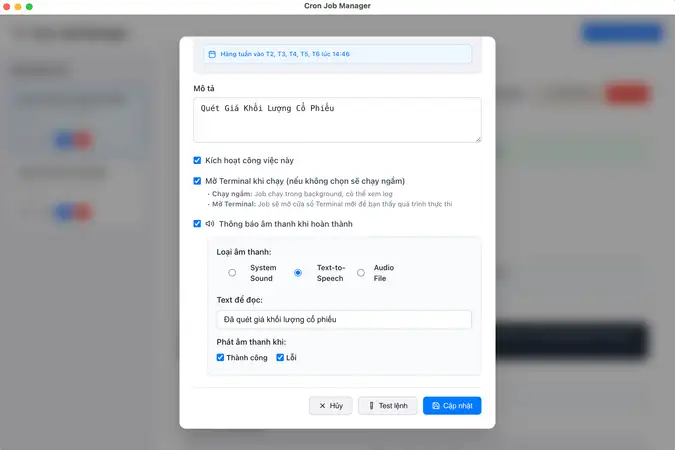Focus the Mô tả description text area

(x=337, y=120)
